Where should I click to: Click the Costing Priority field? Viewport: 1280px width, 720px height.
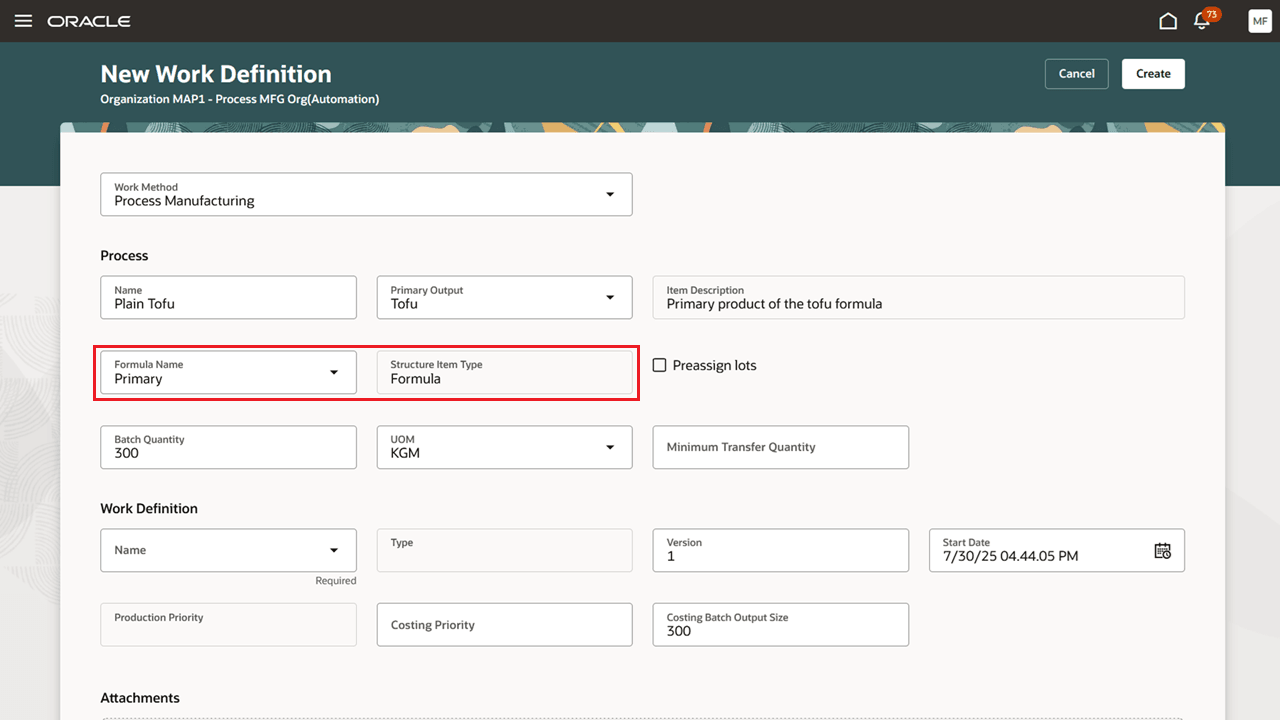504,624
